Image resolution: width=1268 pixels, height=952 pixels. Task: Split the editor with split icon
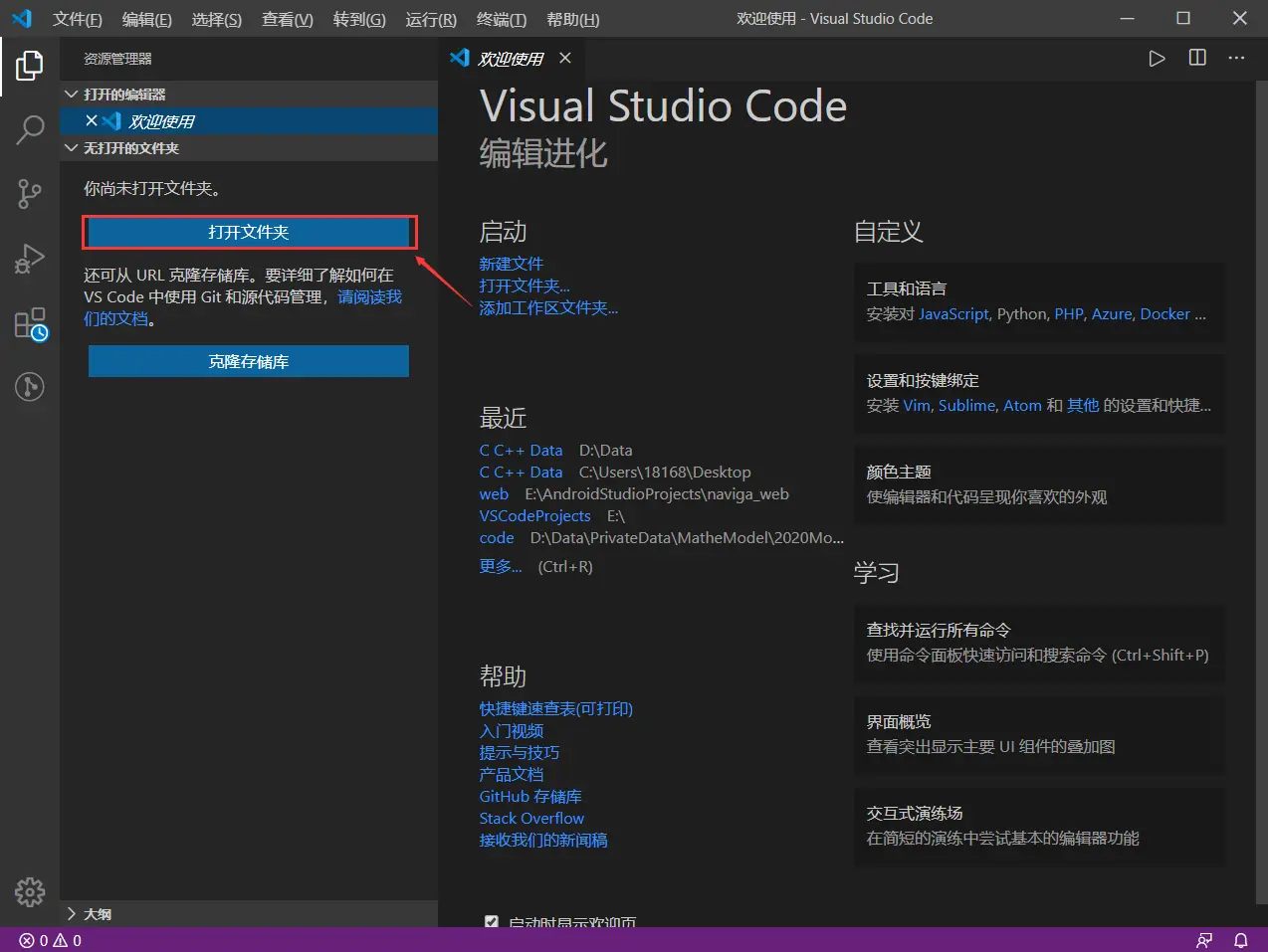pos(1197,58)
